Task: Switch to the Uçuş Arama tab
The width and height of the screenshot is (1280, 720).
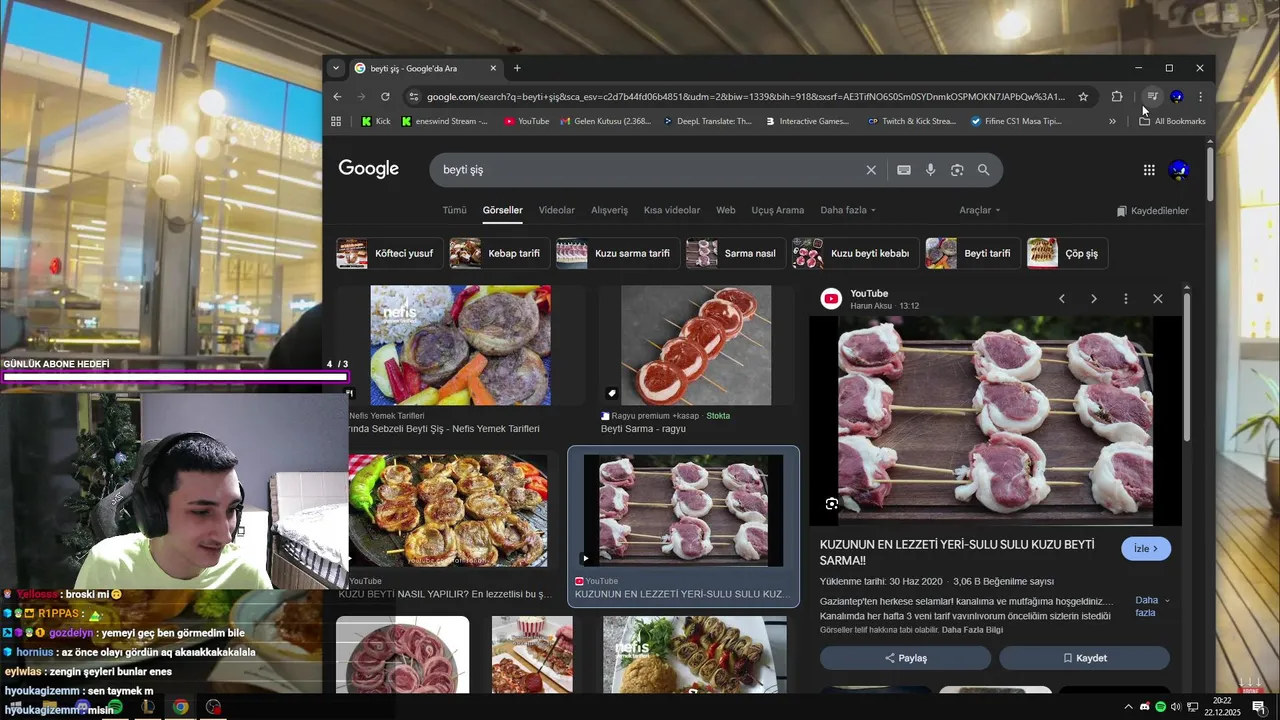Action: pos(777,210)
